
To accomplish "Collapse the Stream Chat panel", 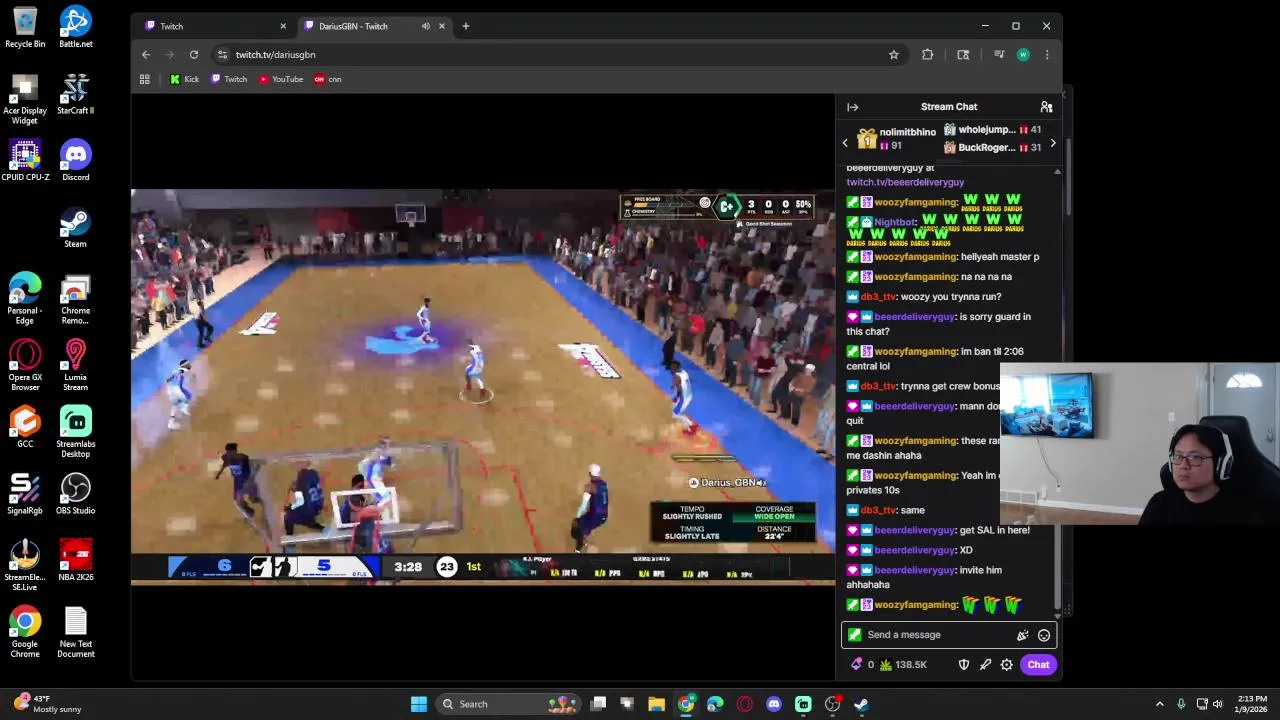I will (x=852, y=107).
